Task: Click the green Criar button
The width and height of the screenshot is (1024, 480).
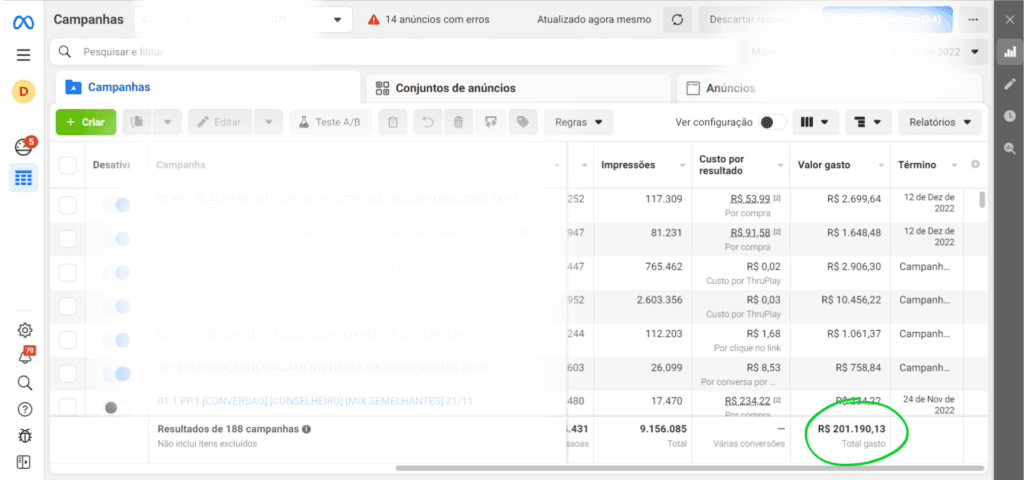Action: 86,122
